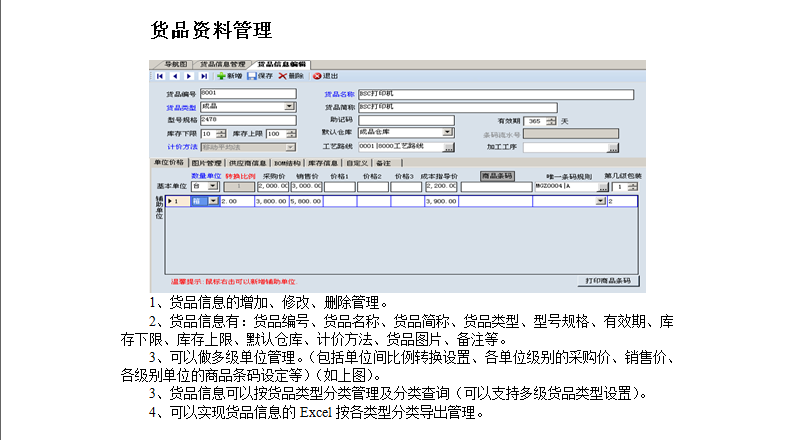
Task: Click the 删除 (delete) toolbar icon
Action: [291, 76]
